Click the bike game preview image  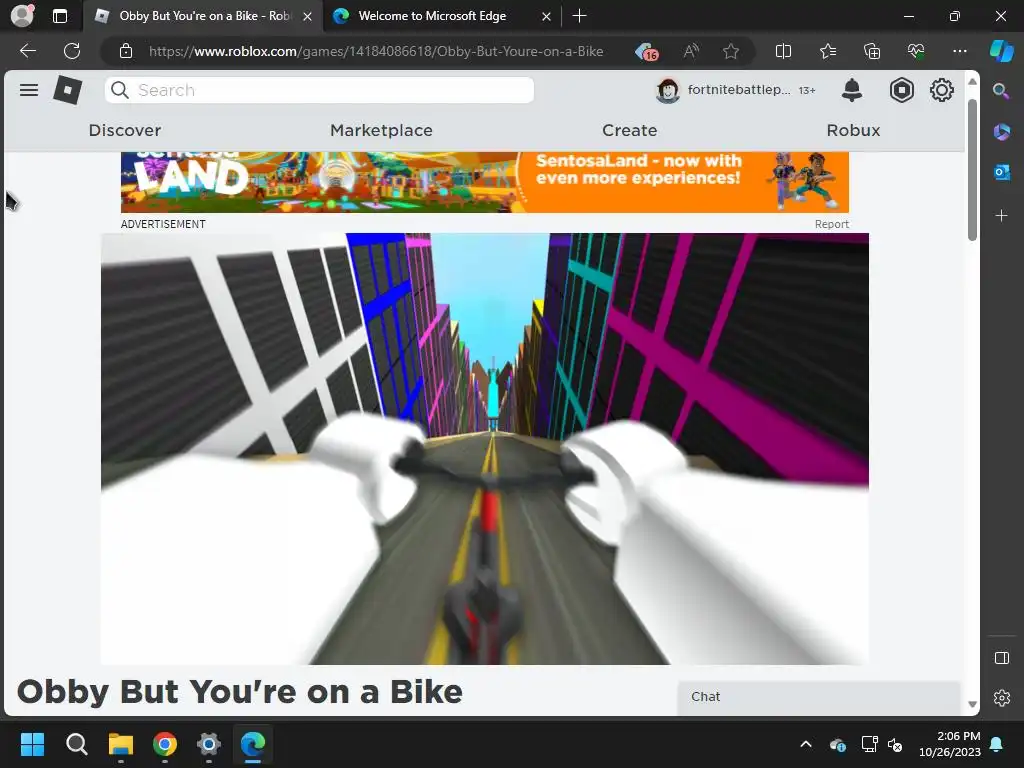click(485, 449)
